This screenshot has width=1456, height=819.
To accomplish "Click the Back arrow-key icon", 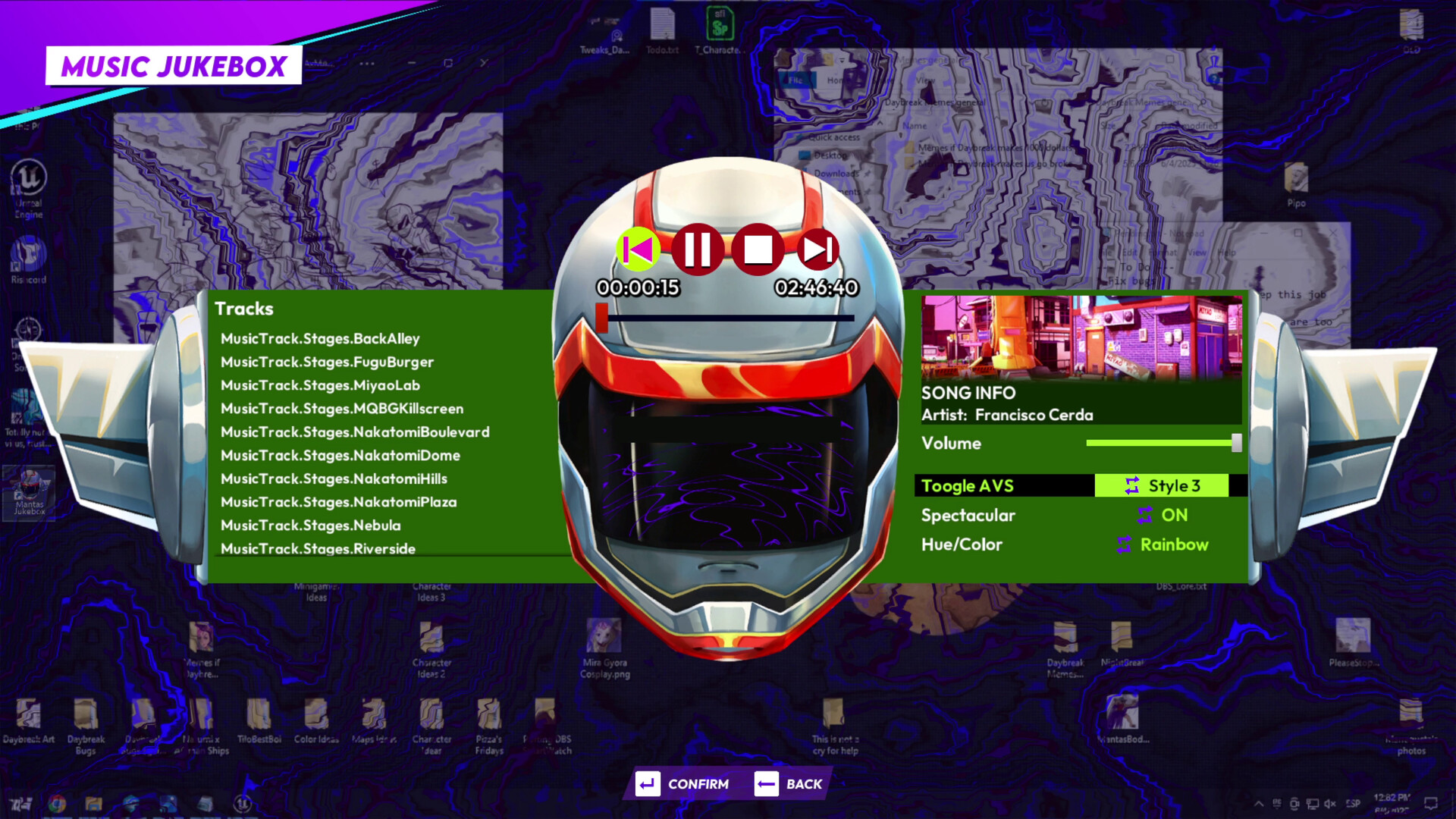I will 766,783.
